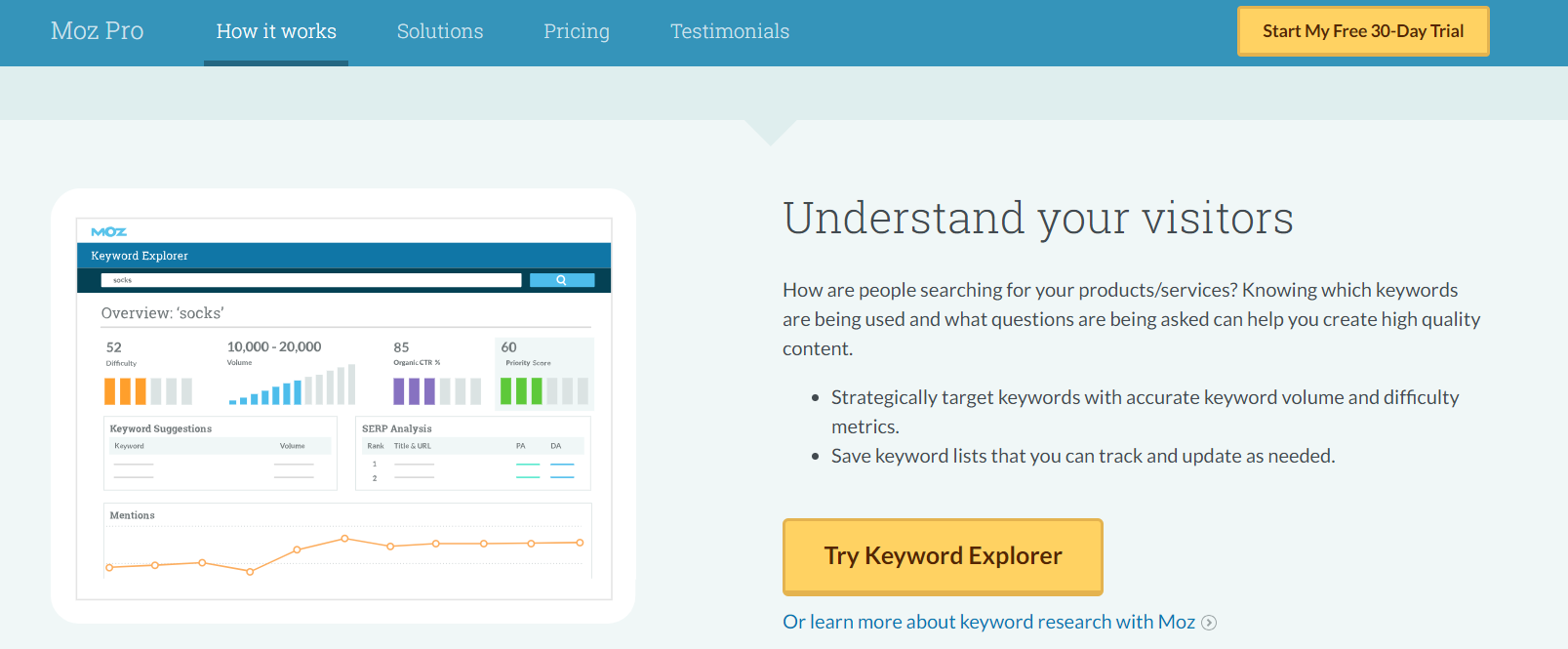
Task: Click the magnifier search icon in Keyword Explorer
Action: (x=562, y=280)
